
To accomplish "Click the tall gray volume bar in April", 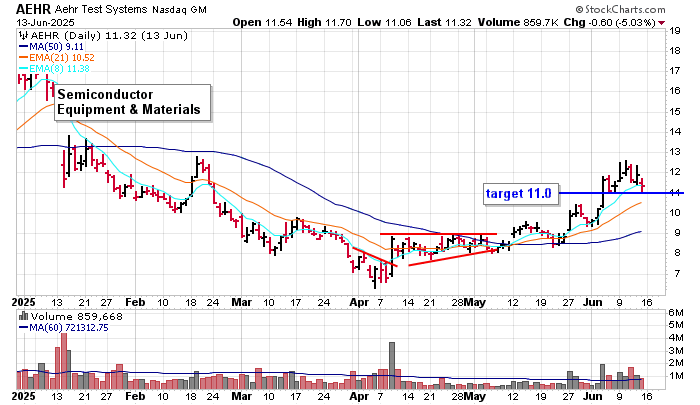I will [392, 365].
